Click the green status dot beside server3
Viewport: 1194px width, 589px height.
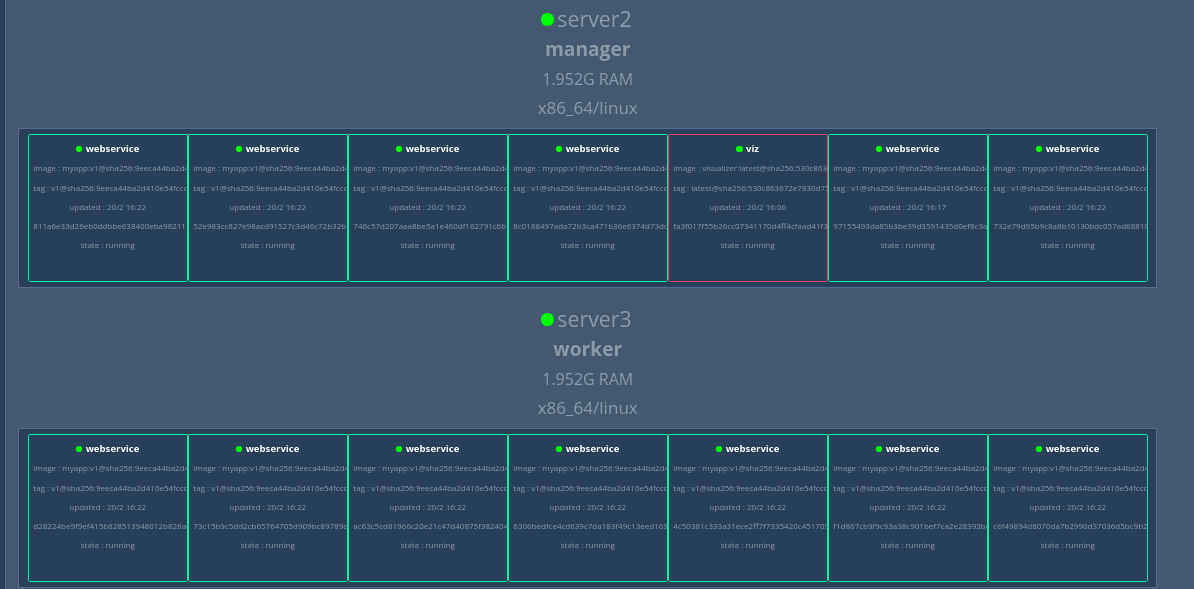point(547,320)
